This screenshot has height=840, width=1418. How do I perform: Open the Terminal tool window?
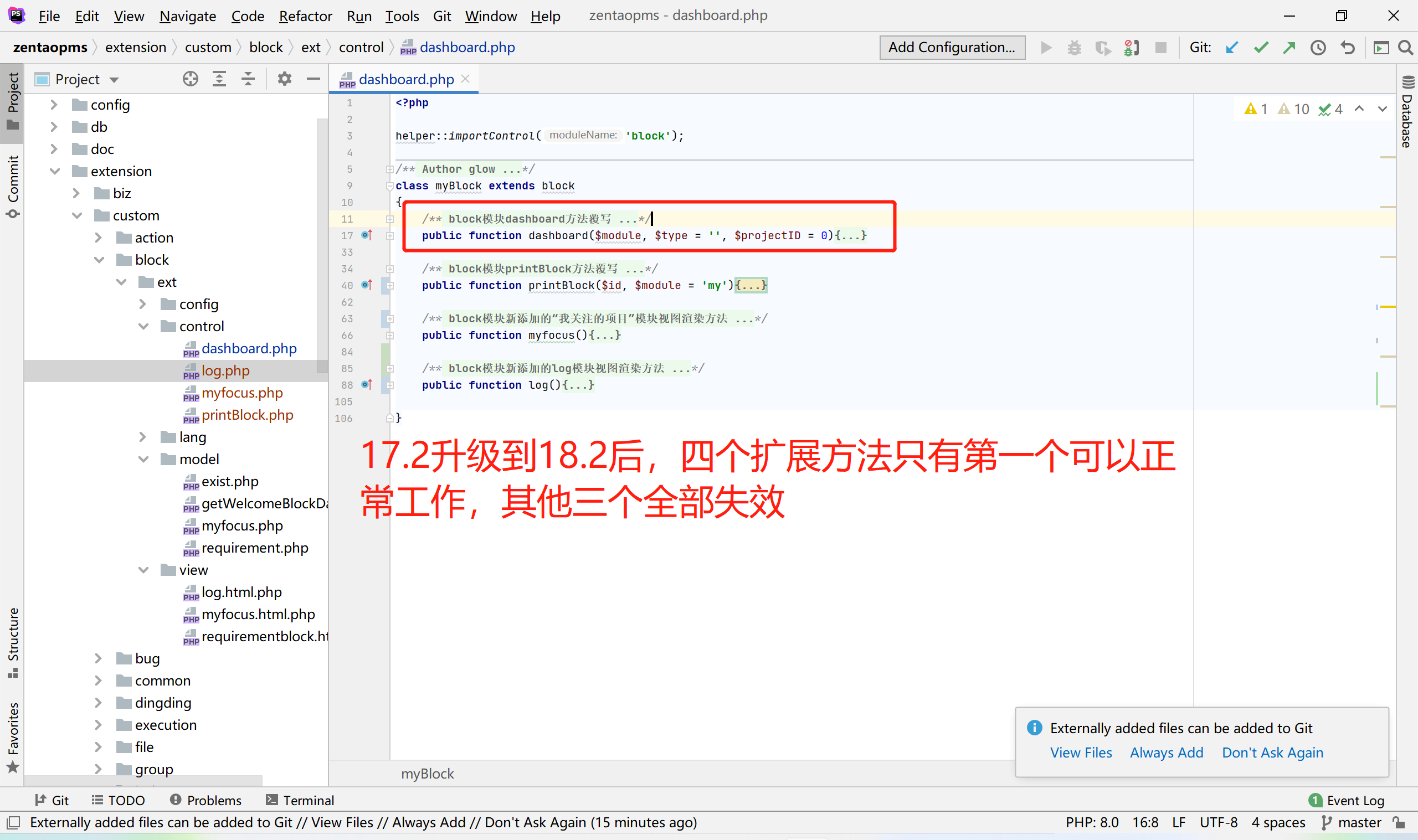pos(300,800)
